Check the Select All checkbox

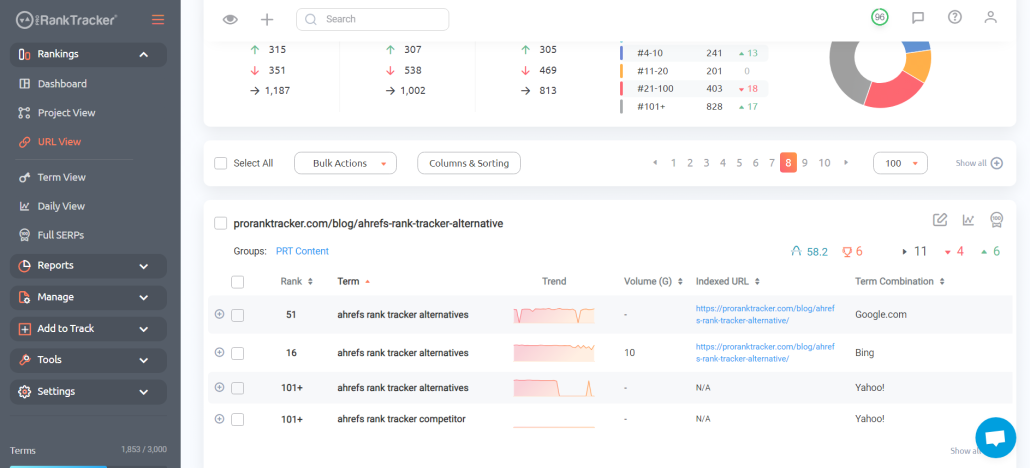tap(221, 163)
